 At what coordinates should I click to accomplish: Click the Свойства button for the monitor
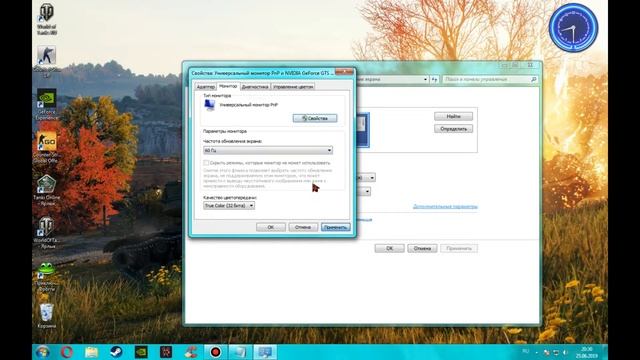point(315,118)
